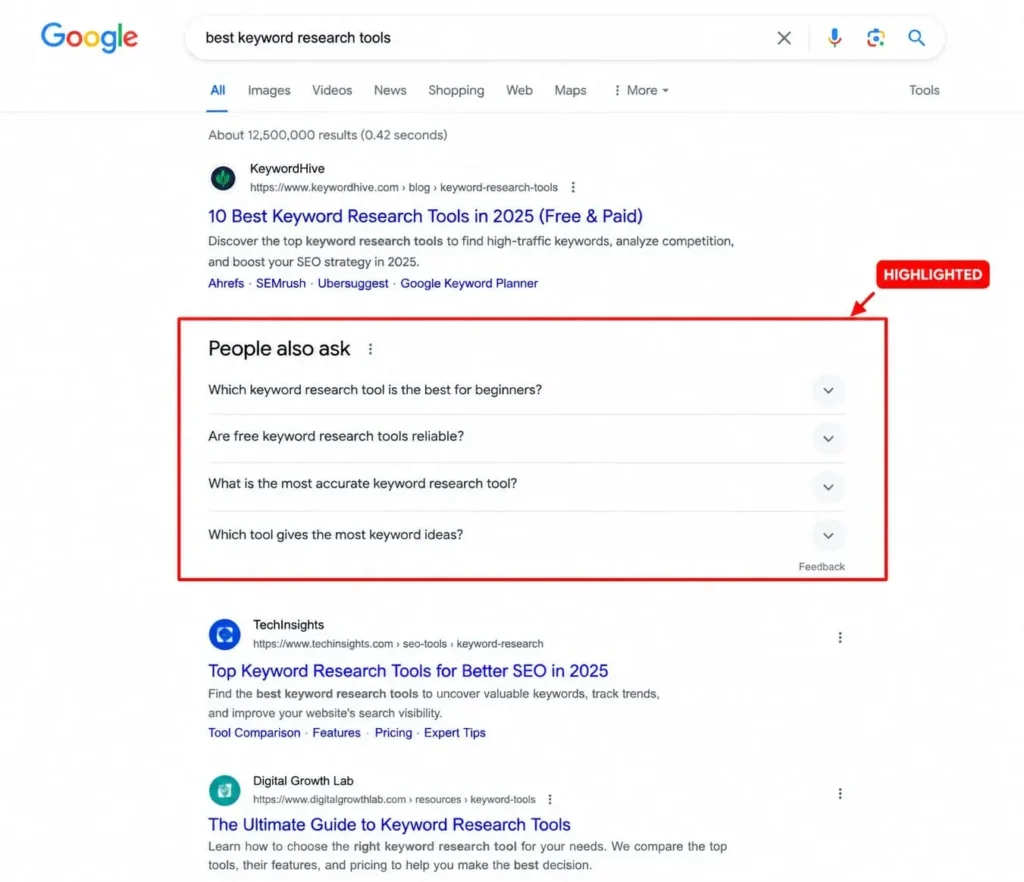Follow the Ahrefs sitelink
This screenshot has width=1024, height=882.
(x=226, y=283)
